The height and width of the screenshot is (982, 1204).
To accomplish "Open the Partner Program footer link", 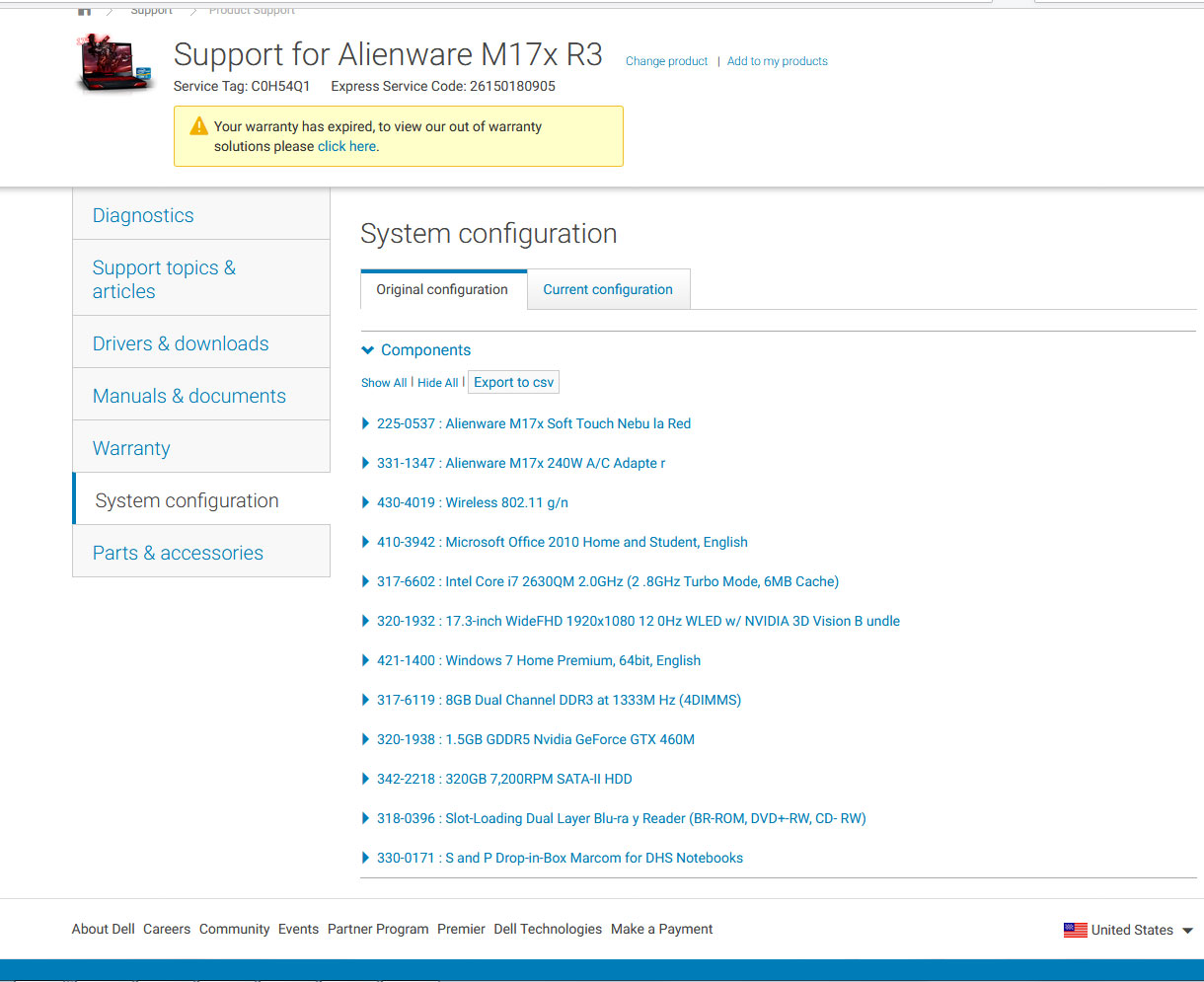I will 378,929.
